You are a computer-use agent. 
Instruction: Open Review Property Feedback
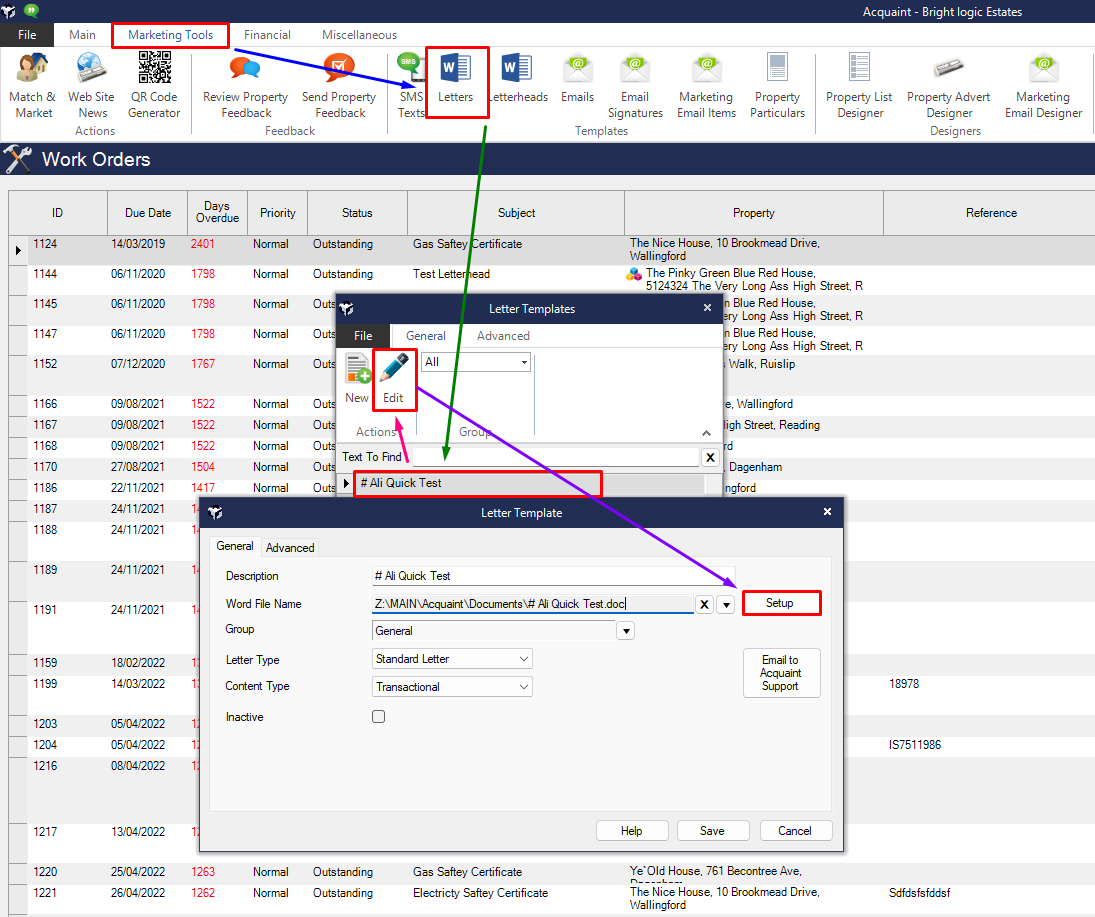(245, 84)
